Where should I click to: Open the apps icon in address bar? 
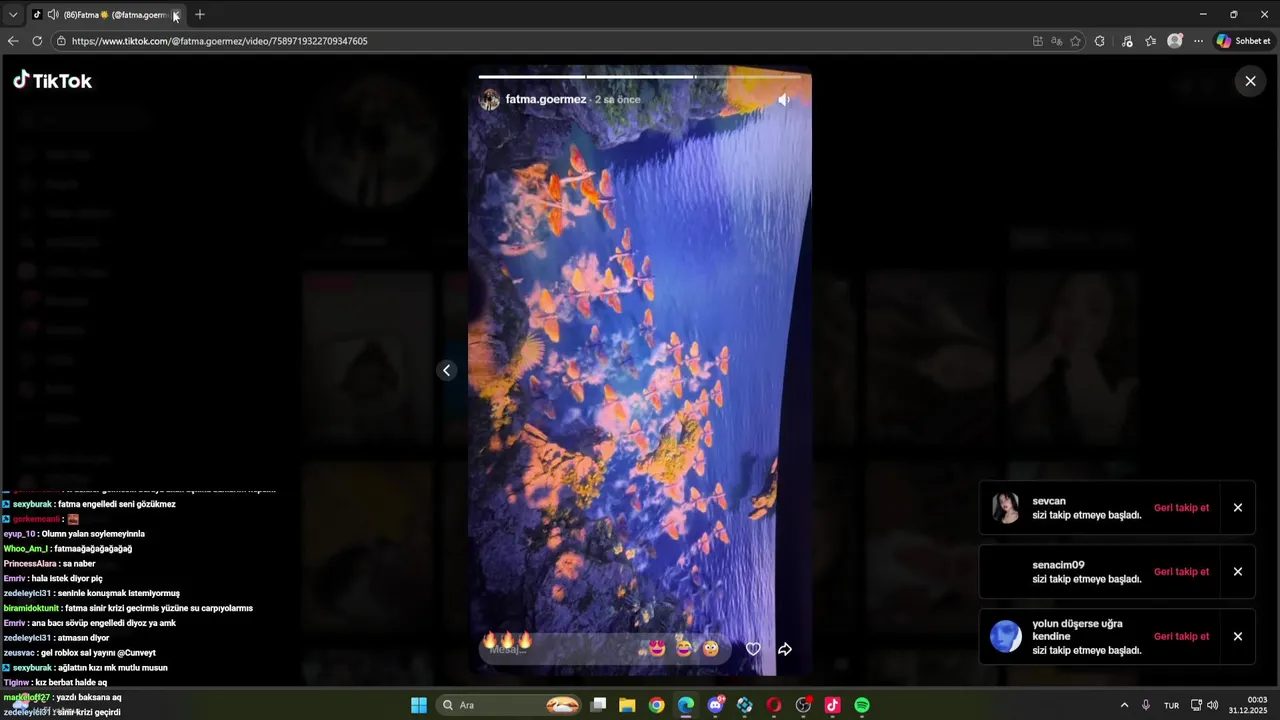(x=1038, y=41)
